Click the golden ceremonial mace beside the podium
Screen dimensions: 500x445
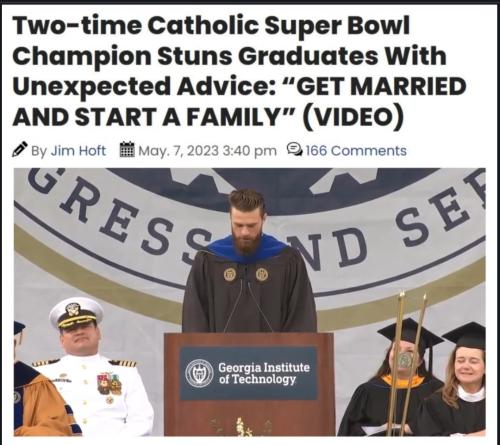[x=406, y=363]
